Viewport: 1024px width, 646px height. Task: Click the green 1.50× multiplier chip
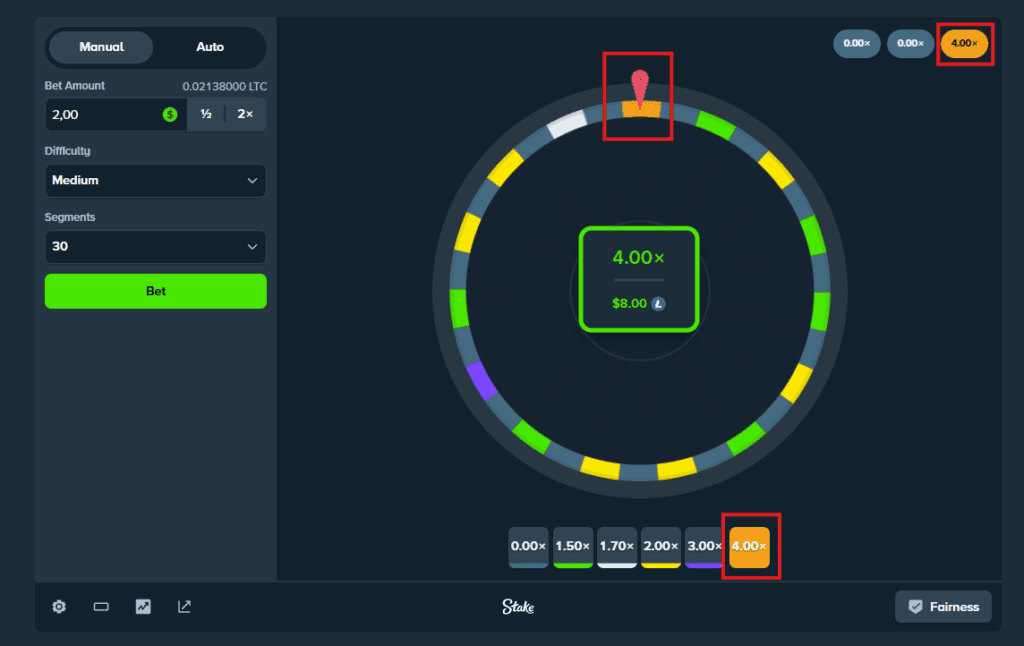click(x=572, y=546)
